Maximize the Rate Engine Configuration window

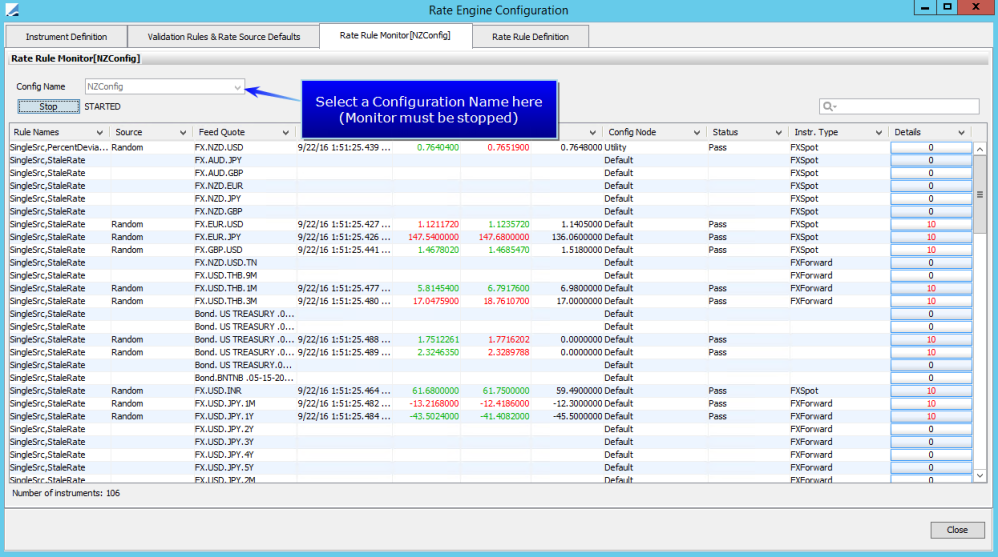(947, 7)
